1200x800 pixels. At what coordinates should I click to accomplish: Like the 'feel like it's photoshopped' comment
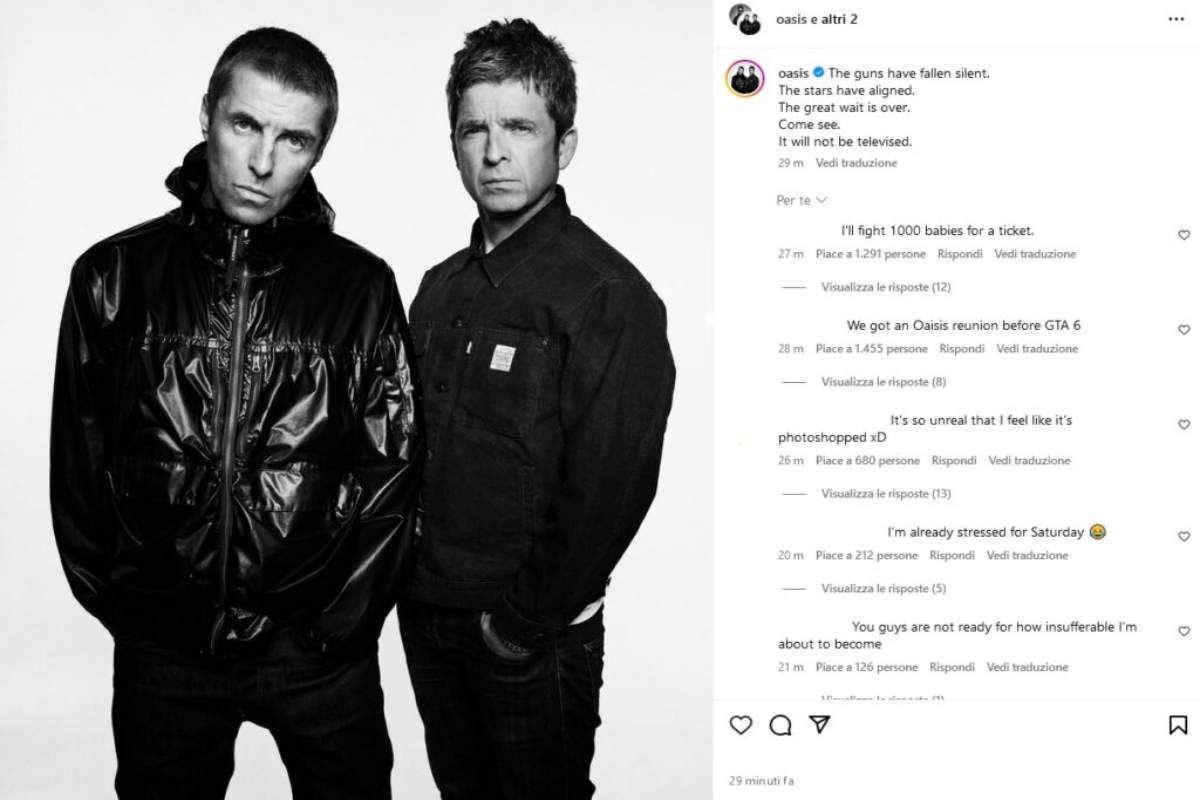point(1184,425)
